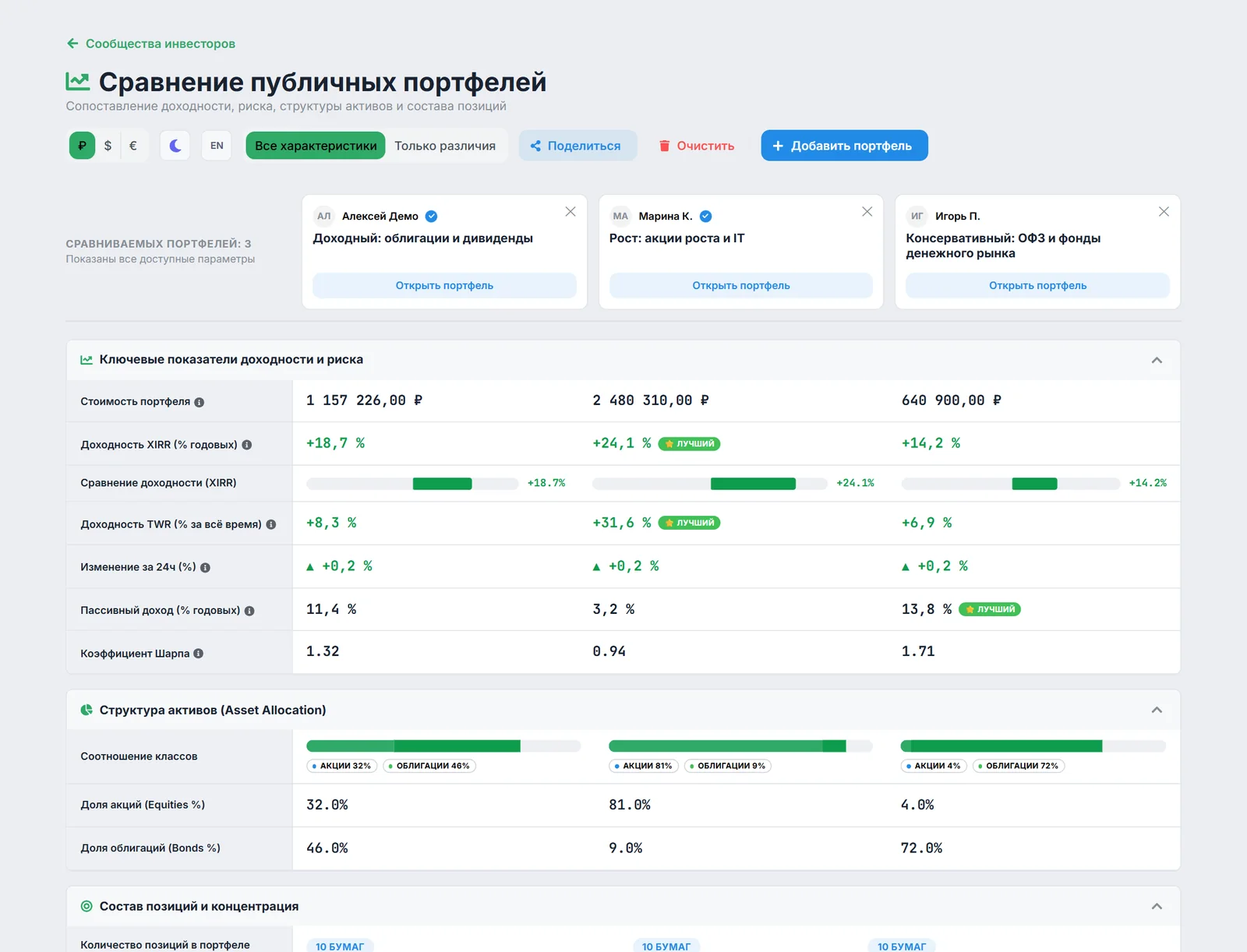
Task: Click ИГ avatar
Action: tap(917, 217)
